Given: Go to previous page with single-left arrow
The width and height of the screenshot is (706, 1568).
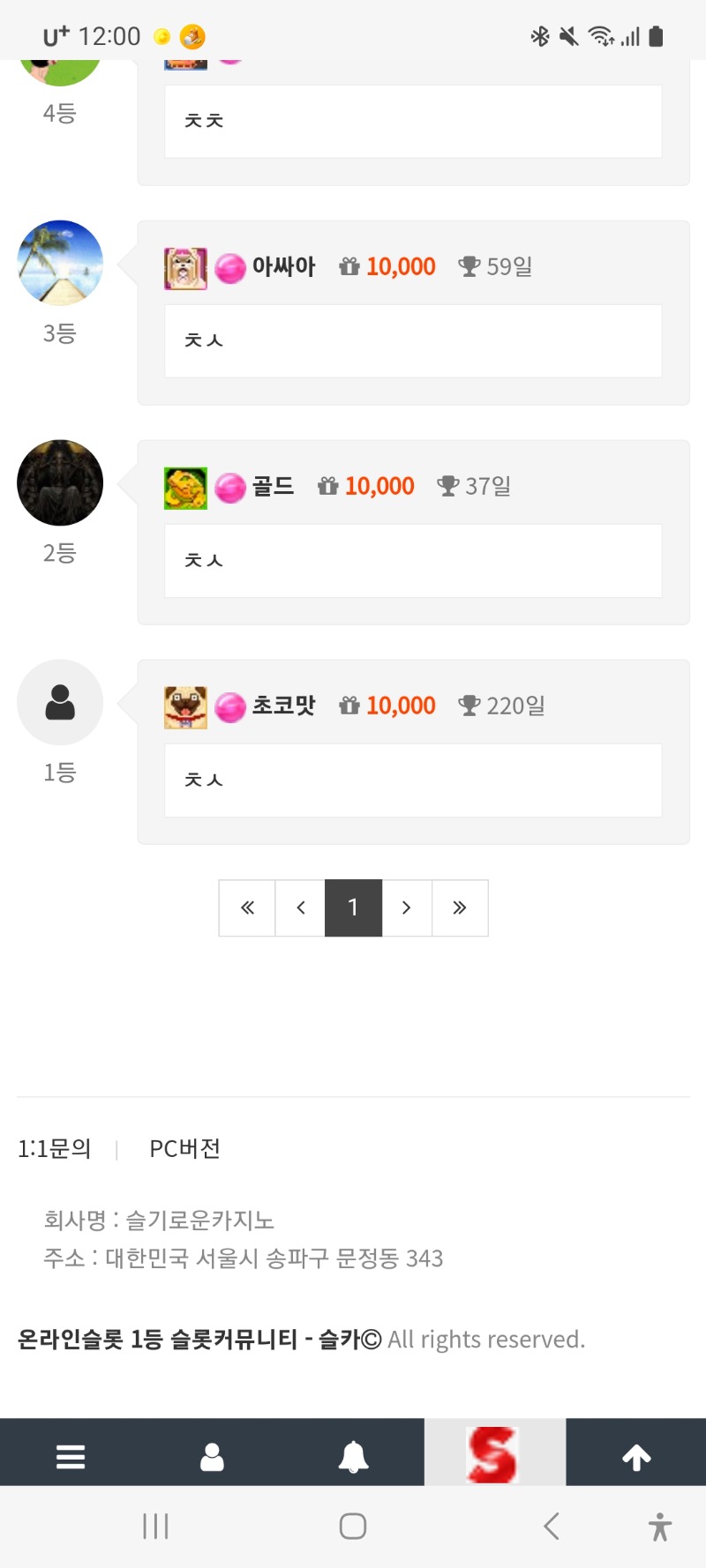Looking at the screenshot, I should tap(300, 907).
